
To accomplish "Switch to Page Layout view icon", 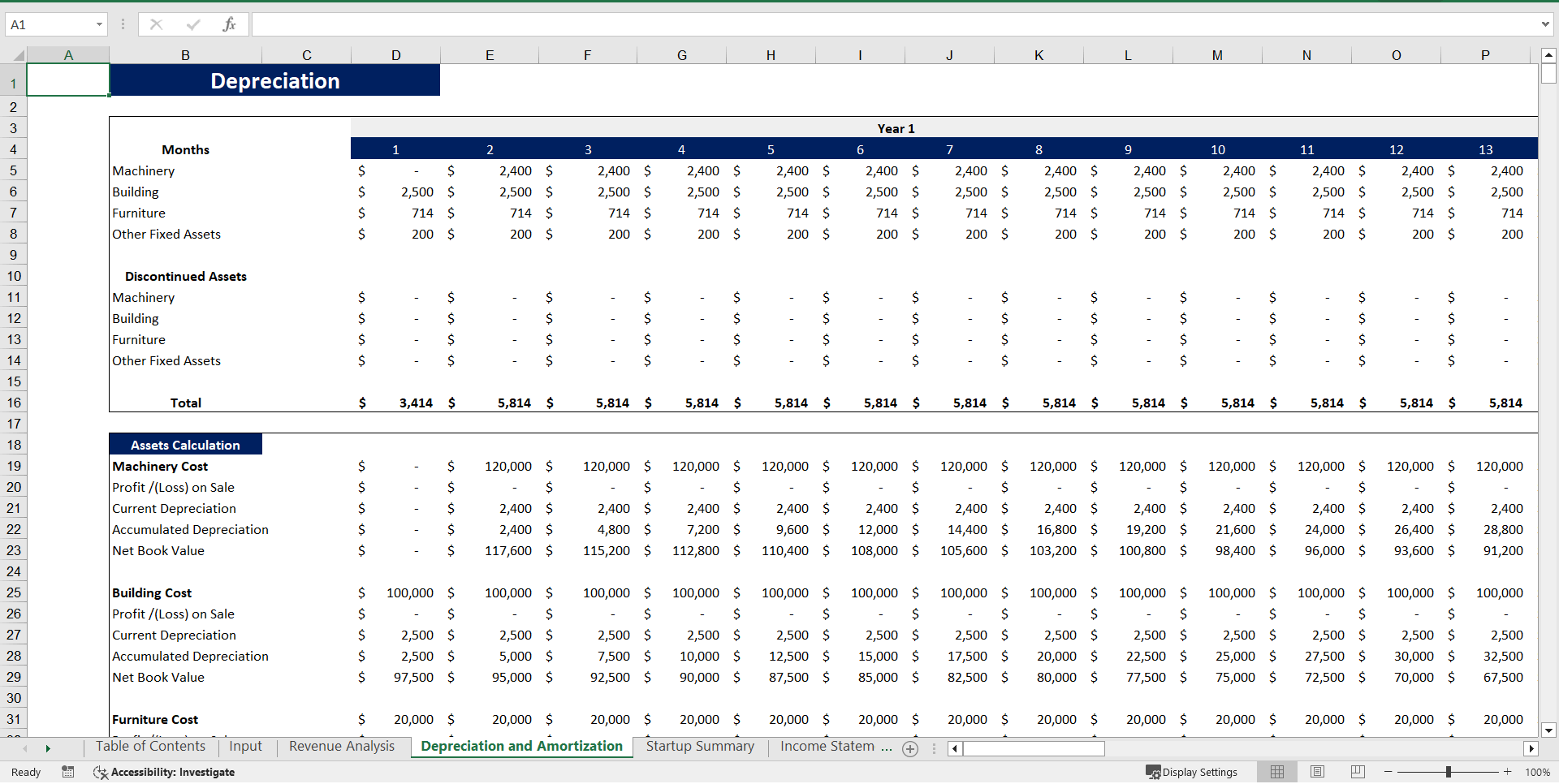I will tap(1316, 772).
